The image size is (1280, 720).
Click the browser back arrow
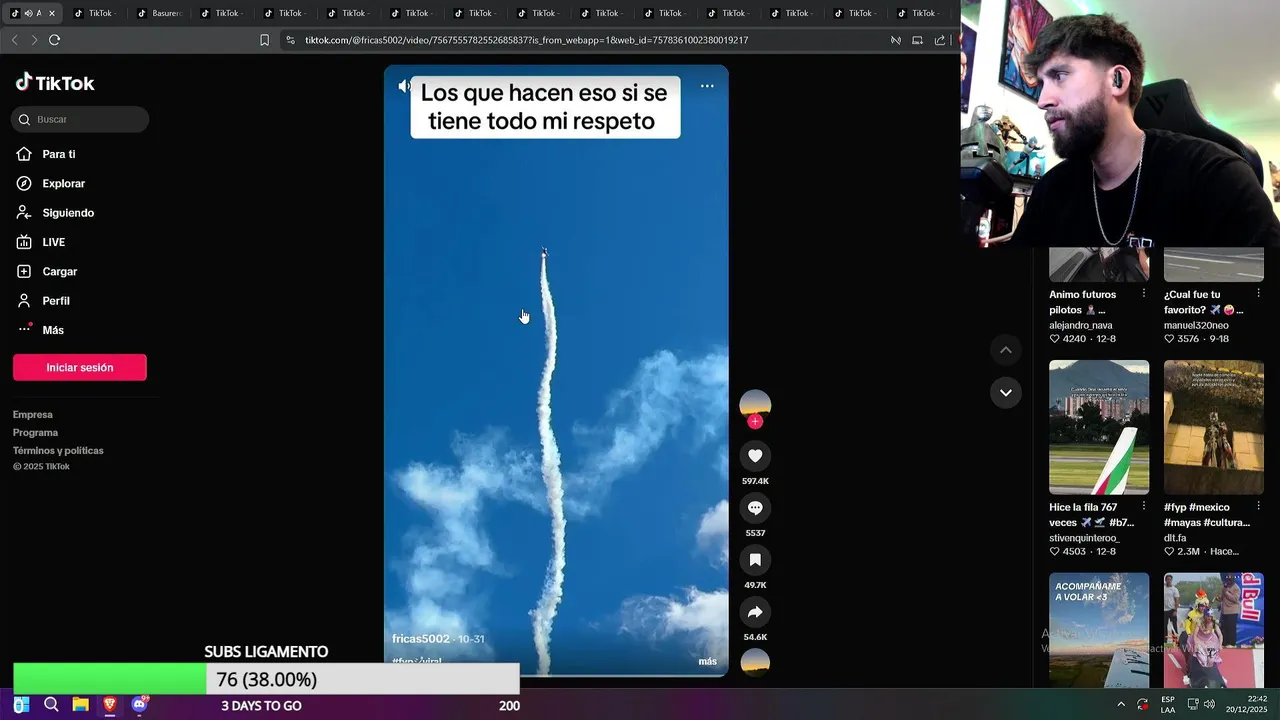[x=14, y=40]
